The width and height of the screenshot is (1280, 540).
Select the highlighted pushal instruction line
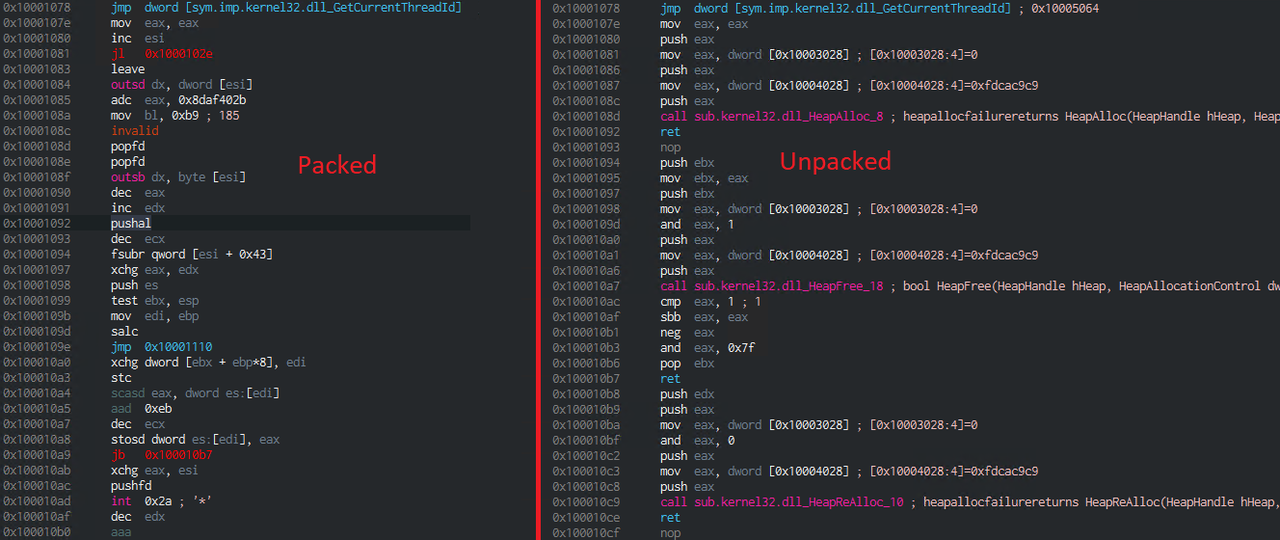tap(131, 224)
